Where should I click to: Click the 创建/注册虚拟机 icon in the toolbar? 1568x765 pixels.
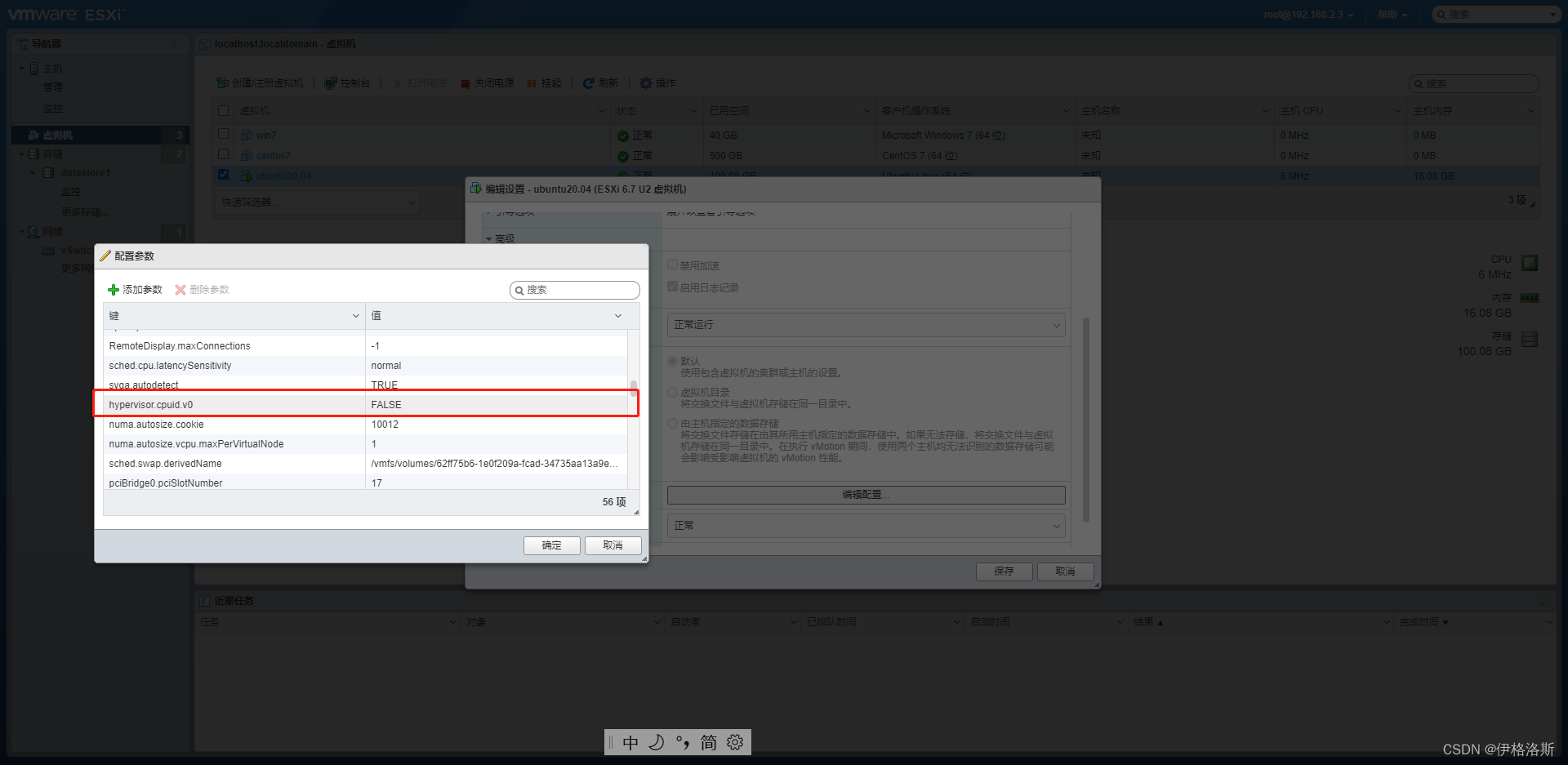pos(222,83)
